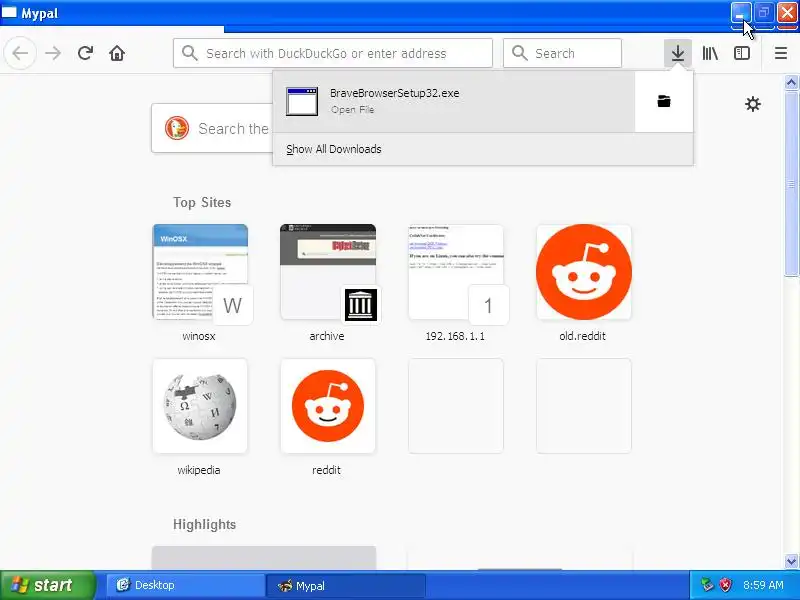The image size is (800, 600).
Task: Open the home page icon
Action: click(x=117, y=53)
